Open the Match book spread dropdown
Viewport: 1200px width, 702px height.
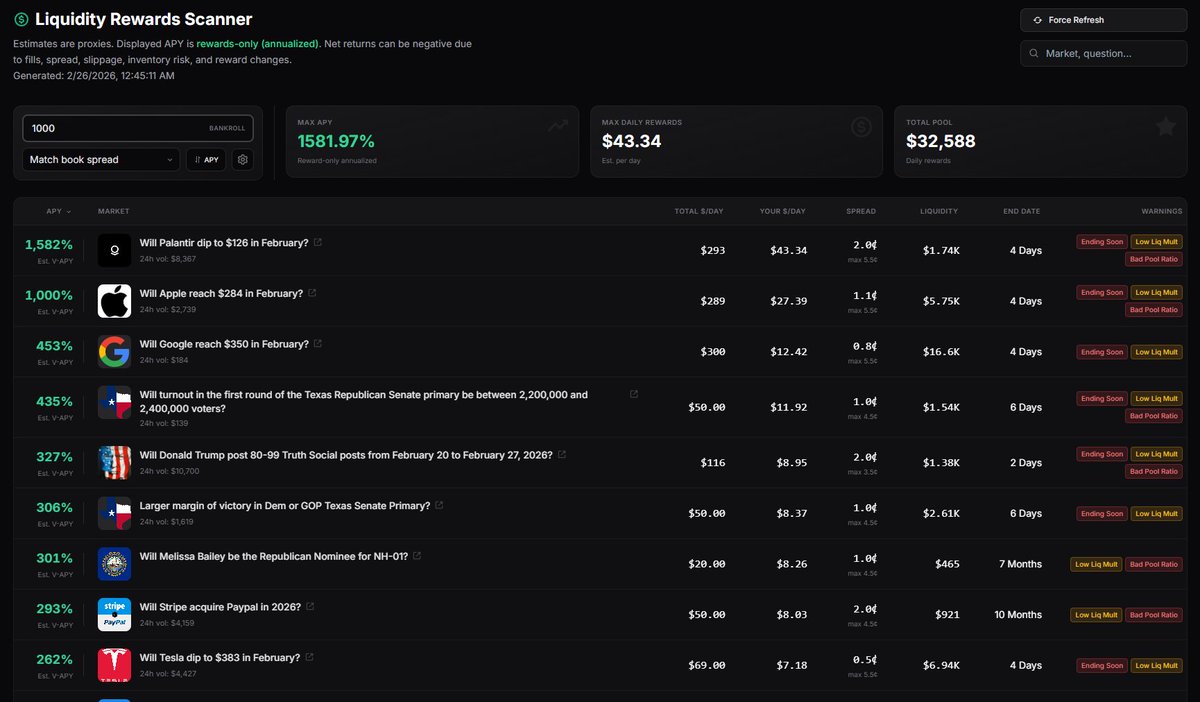point(101,160)
